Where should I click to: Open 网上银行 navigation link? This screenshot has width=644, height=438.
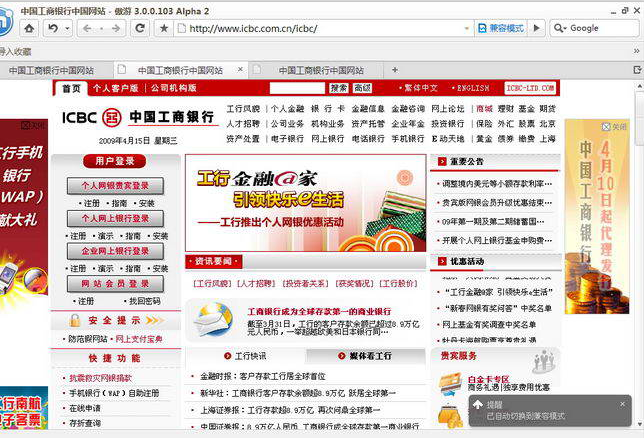tap(327, 139)
